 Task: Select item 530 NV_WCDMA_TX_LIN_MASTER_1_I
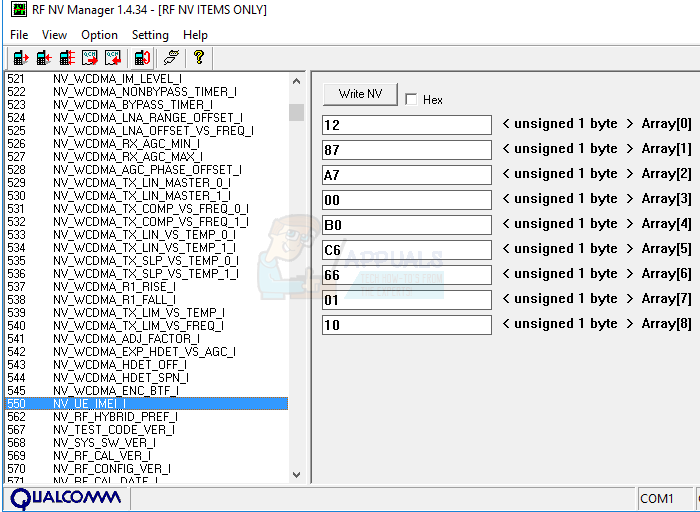pyautogui.click(x=146, y=196)
